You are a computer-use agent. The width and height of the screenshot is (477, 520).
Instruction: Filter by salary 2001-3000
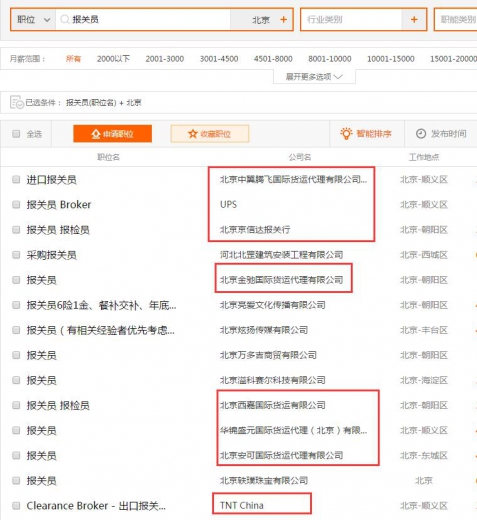tap(165, 59)
